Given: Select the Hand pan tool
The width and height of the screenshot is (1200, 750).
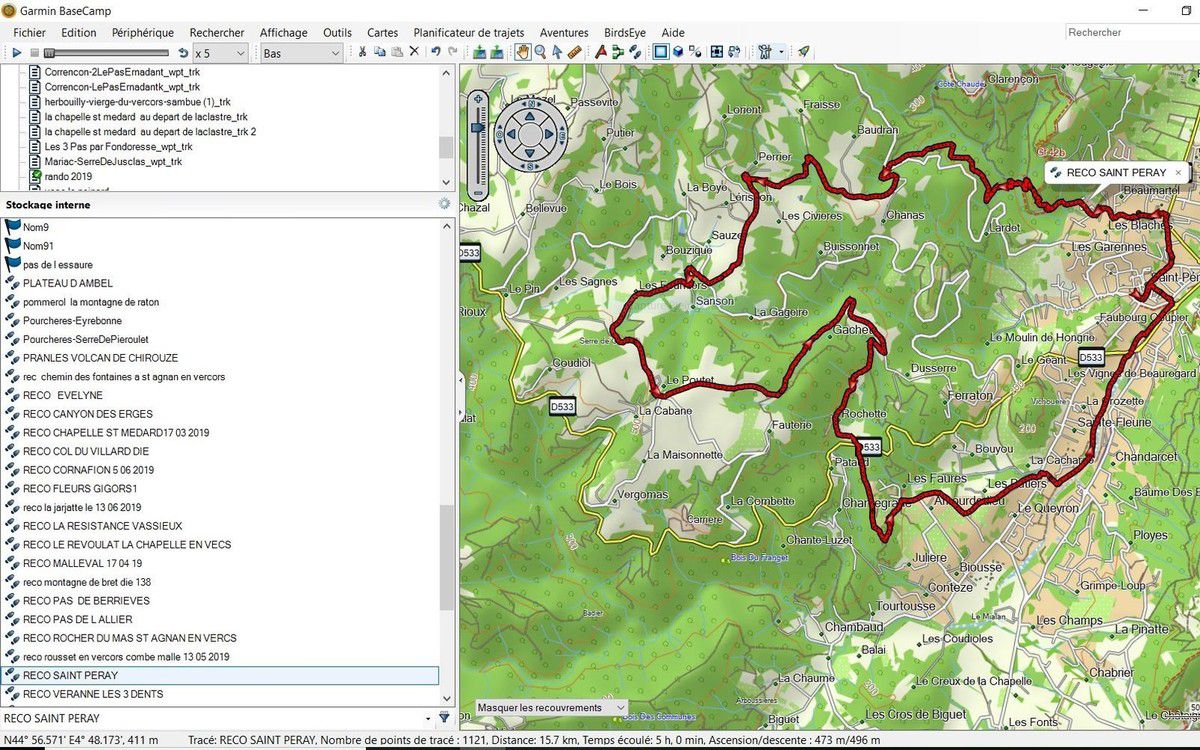Looking at the screenshot, I should (522, 52).
